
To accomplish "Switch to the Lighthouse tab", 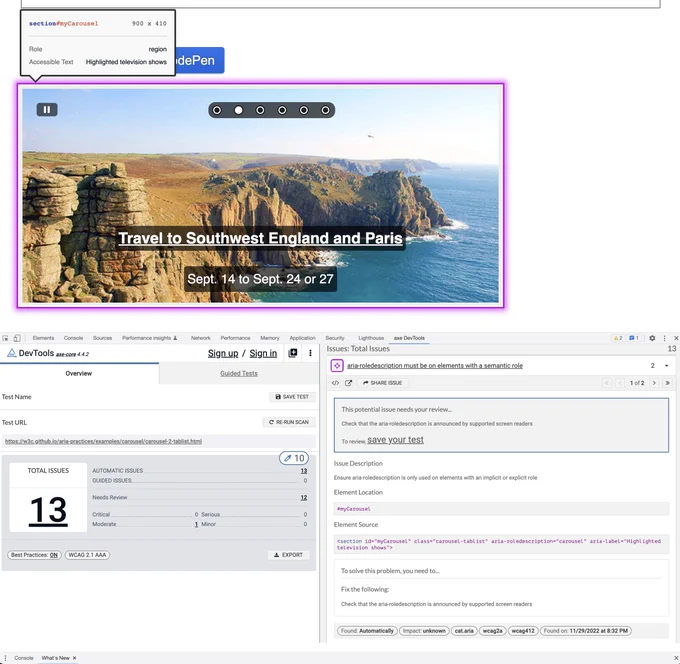I will [x=371, y=338].
